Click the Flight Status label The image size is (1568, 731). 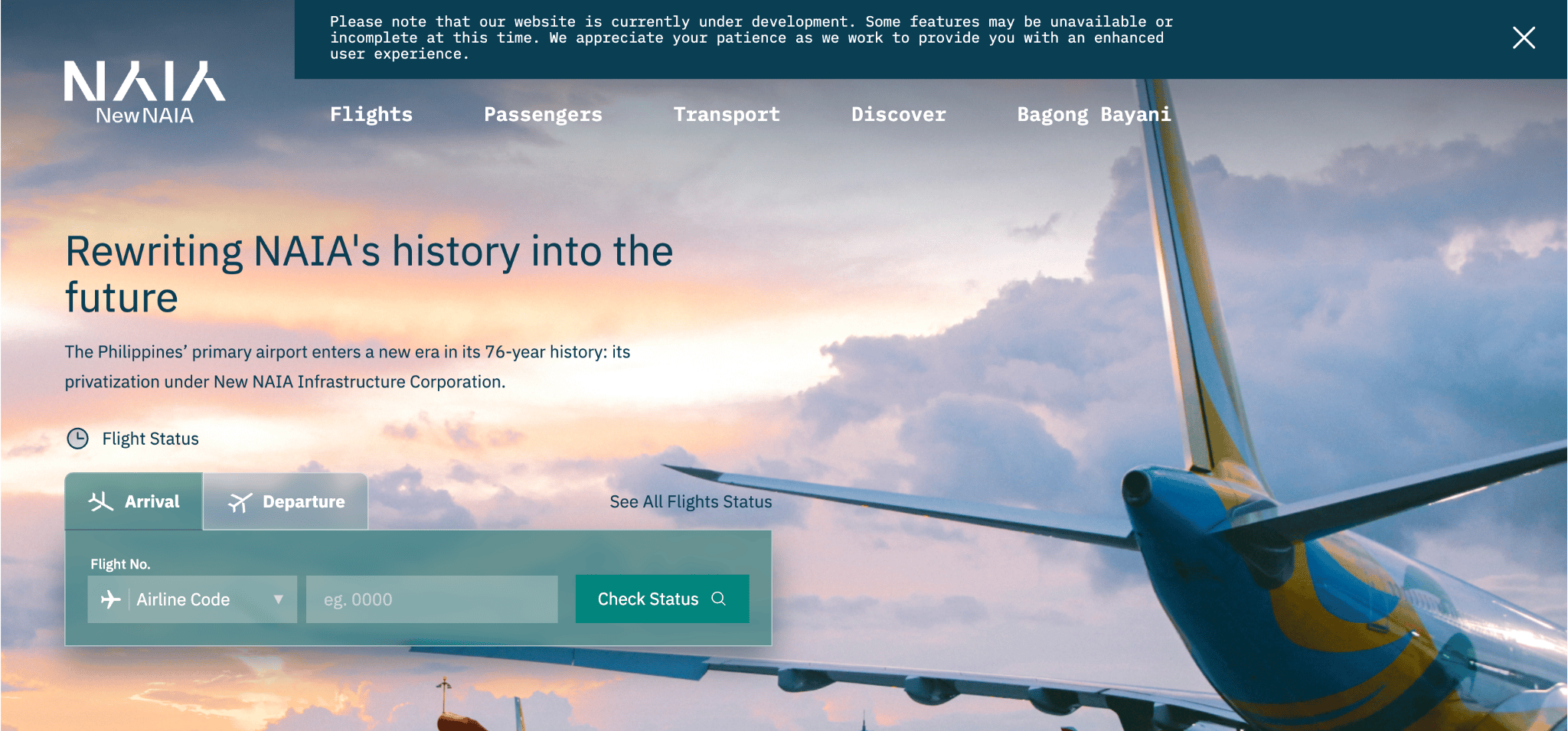[150, 439]
